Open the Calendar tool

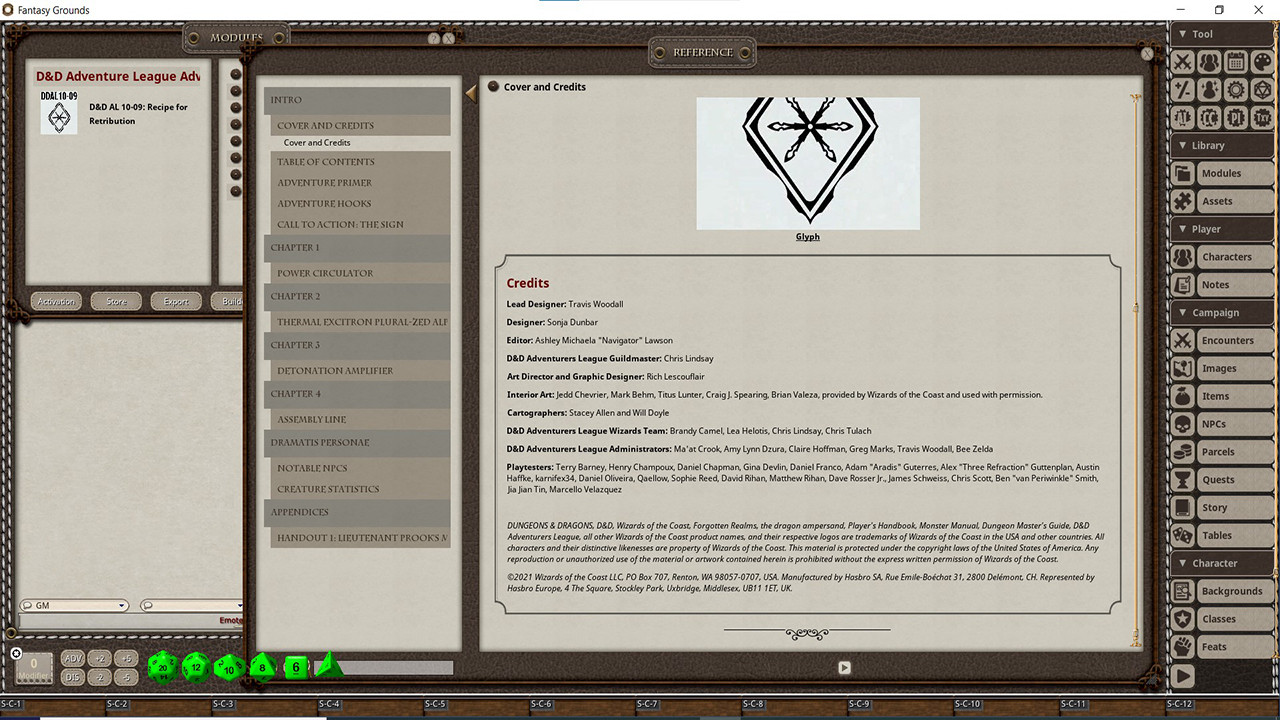point(1236,61)
